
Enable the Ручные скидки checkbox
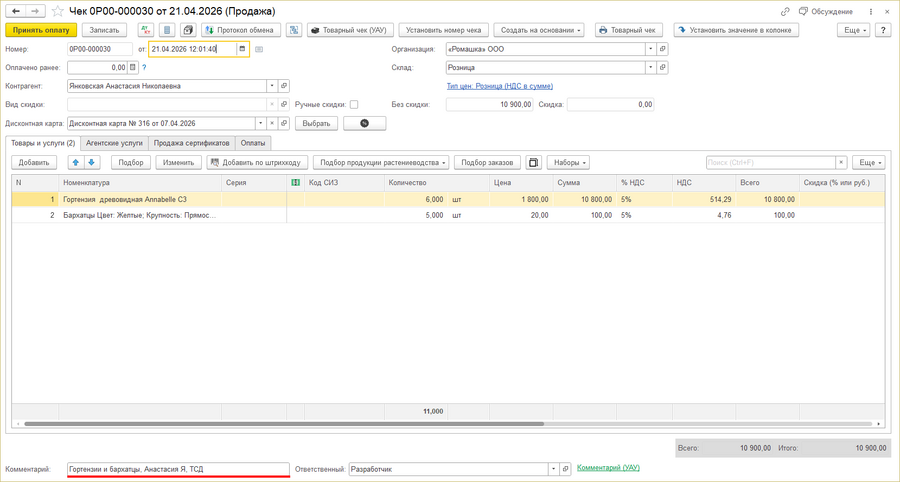[354, 105]
